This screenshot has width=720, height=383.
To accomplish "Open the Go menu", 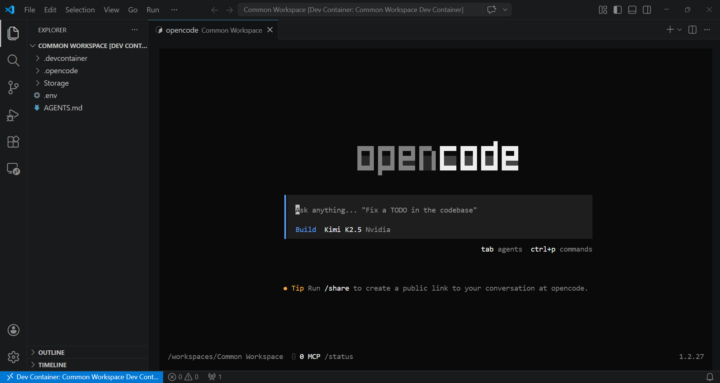I will click(133, 10).
